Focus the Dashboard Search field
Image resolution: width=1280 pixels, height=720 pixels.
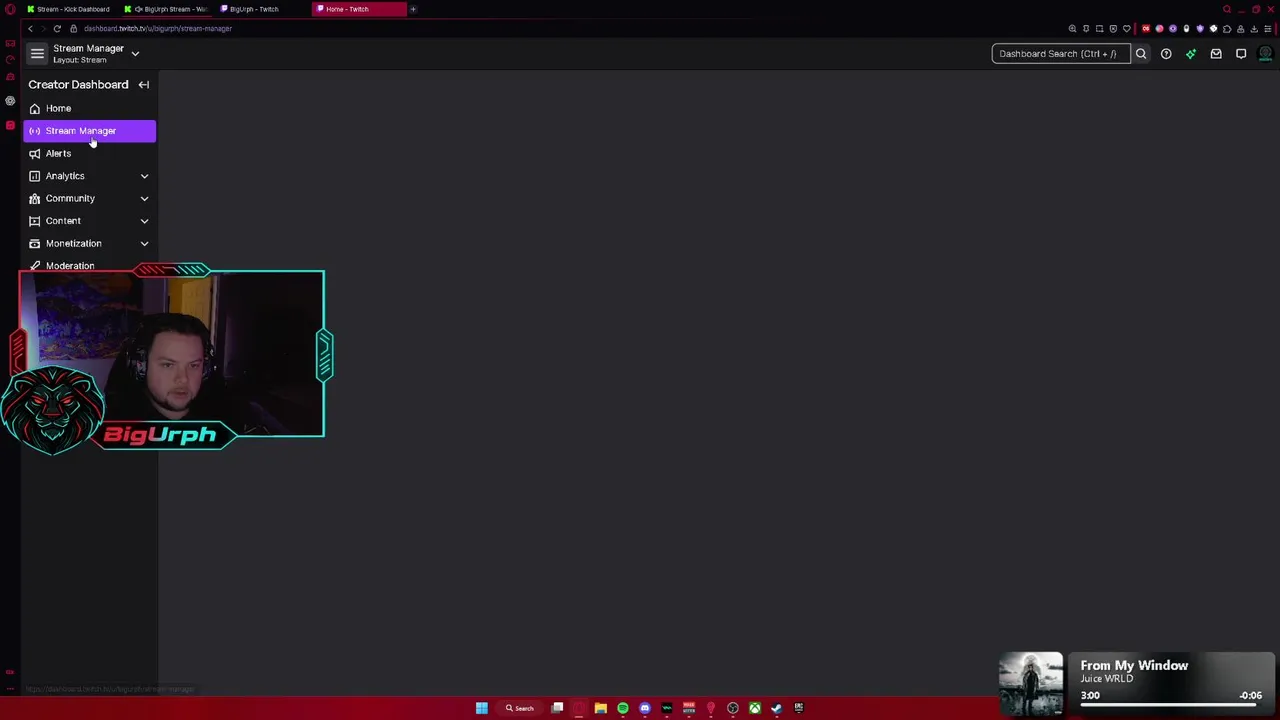point(1061,54)
